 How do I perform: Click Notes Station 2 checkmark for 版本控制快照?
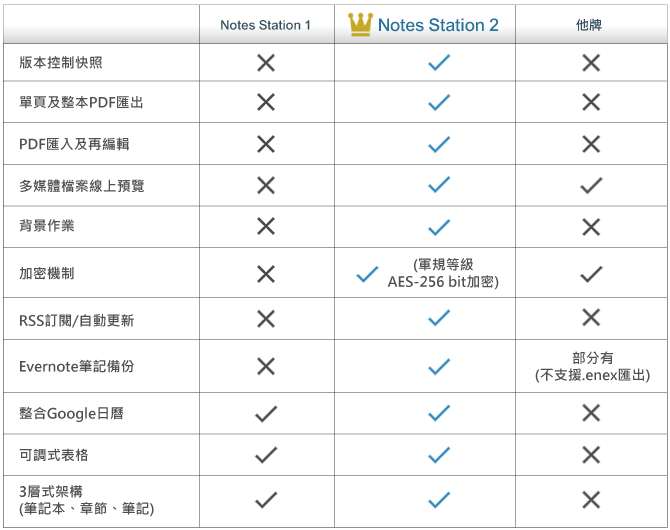pyautogui.click(x=438, y=63)
